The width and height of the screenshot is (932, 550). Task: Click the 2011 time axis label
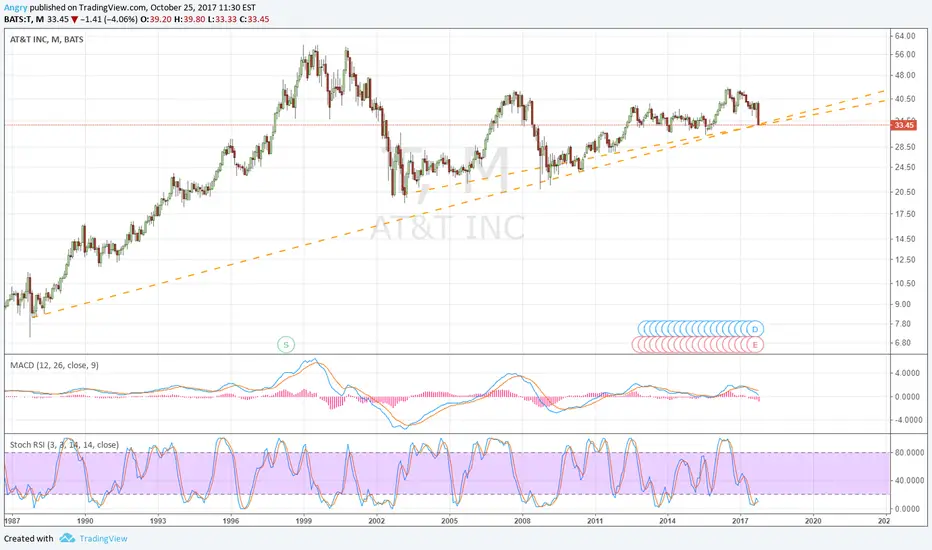pyautogui.click(x=595, y=521)
